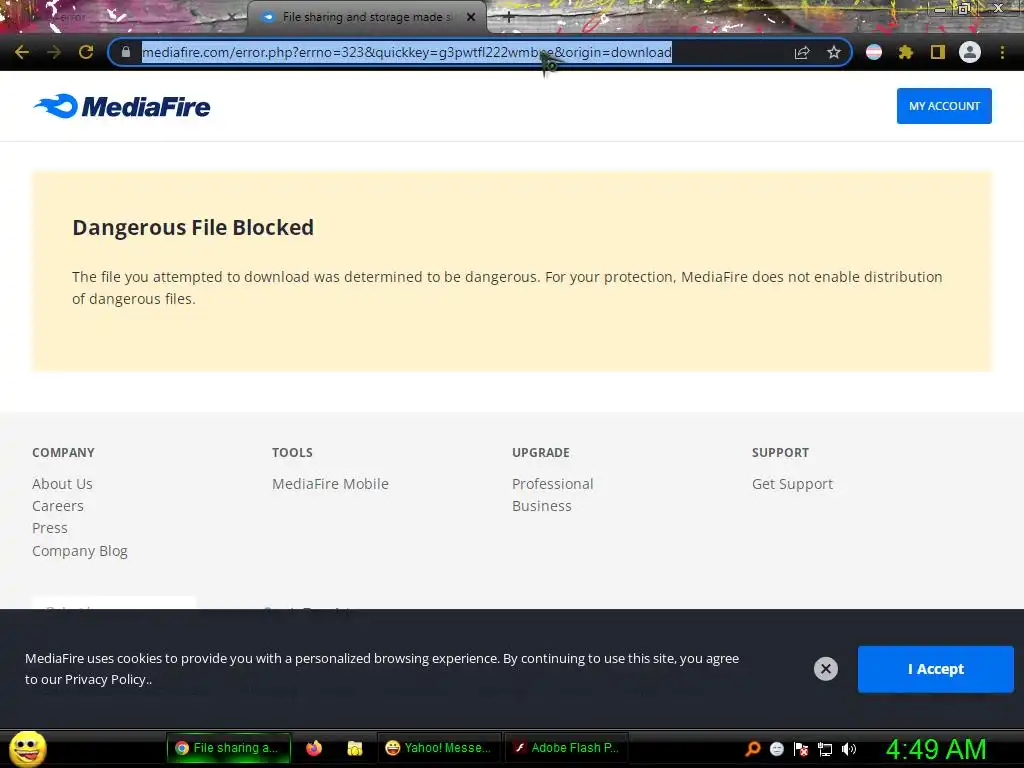View the Business upgrade plan
The height and width of the screenshot is (768, 1024).
click(x=541, y=506)
